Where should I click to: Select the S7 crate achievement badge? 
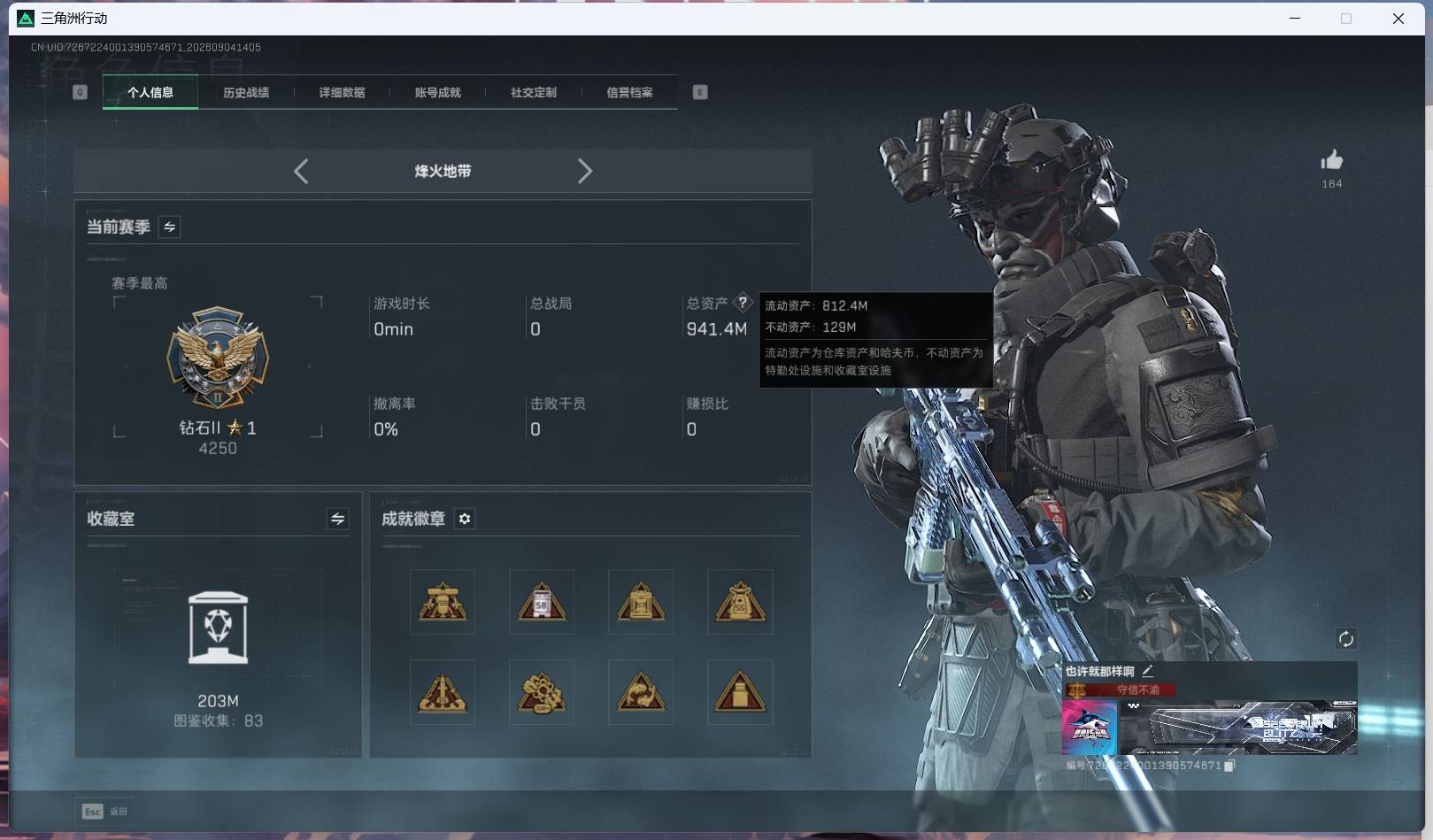641,602
